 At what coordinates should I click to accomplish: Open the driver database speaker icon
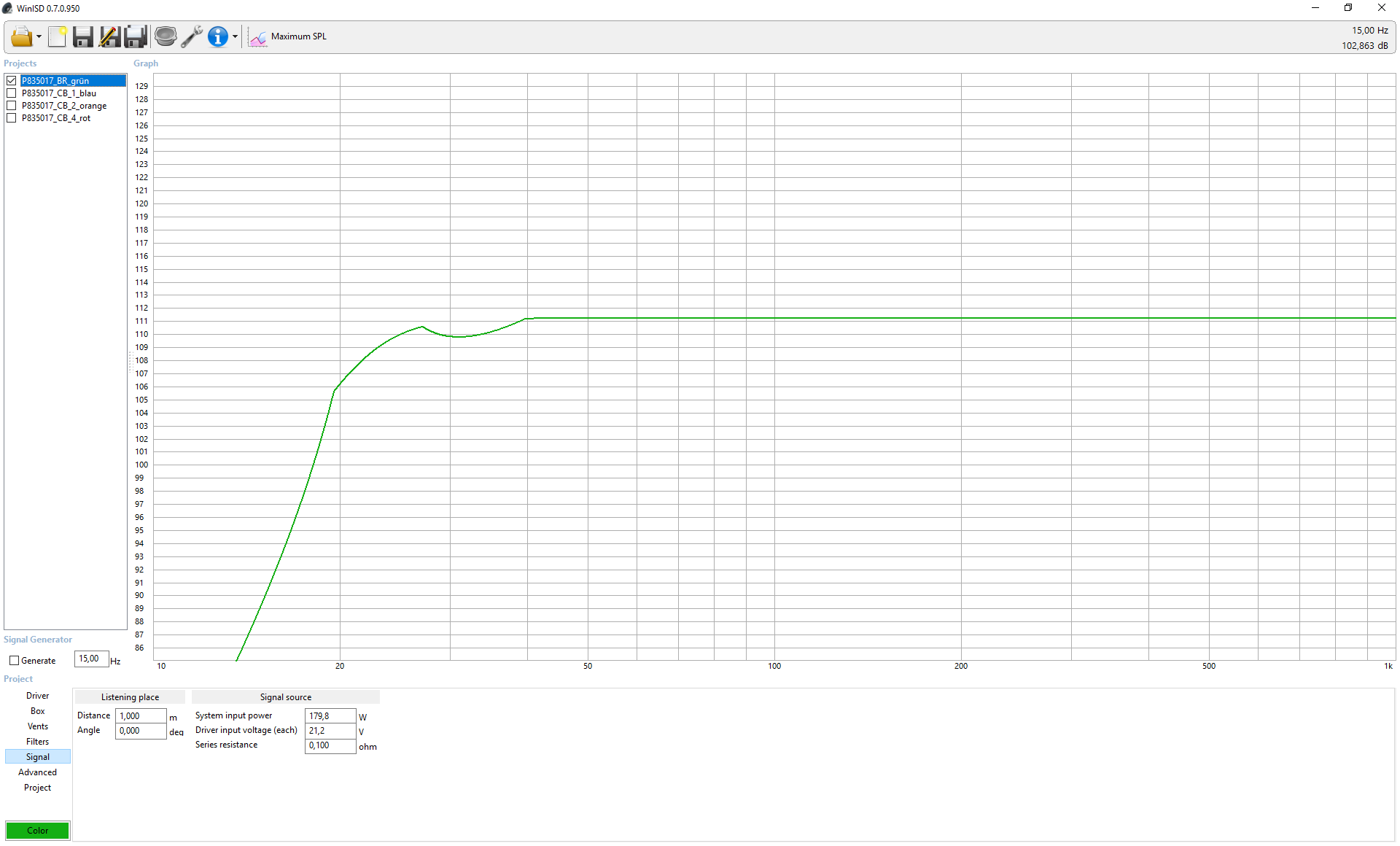pos(166,36)
